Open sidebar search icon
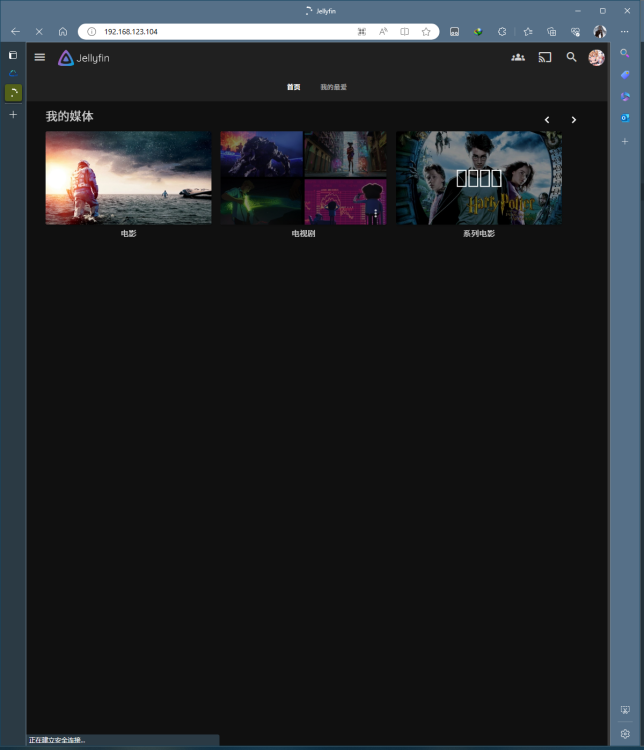Image resolution: width=644 pixels, height=750 pixels. click(x=625, y=53)
